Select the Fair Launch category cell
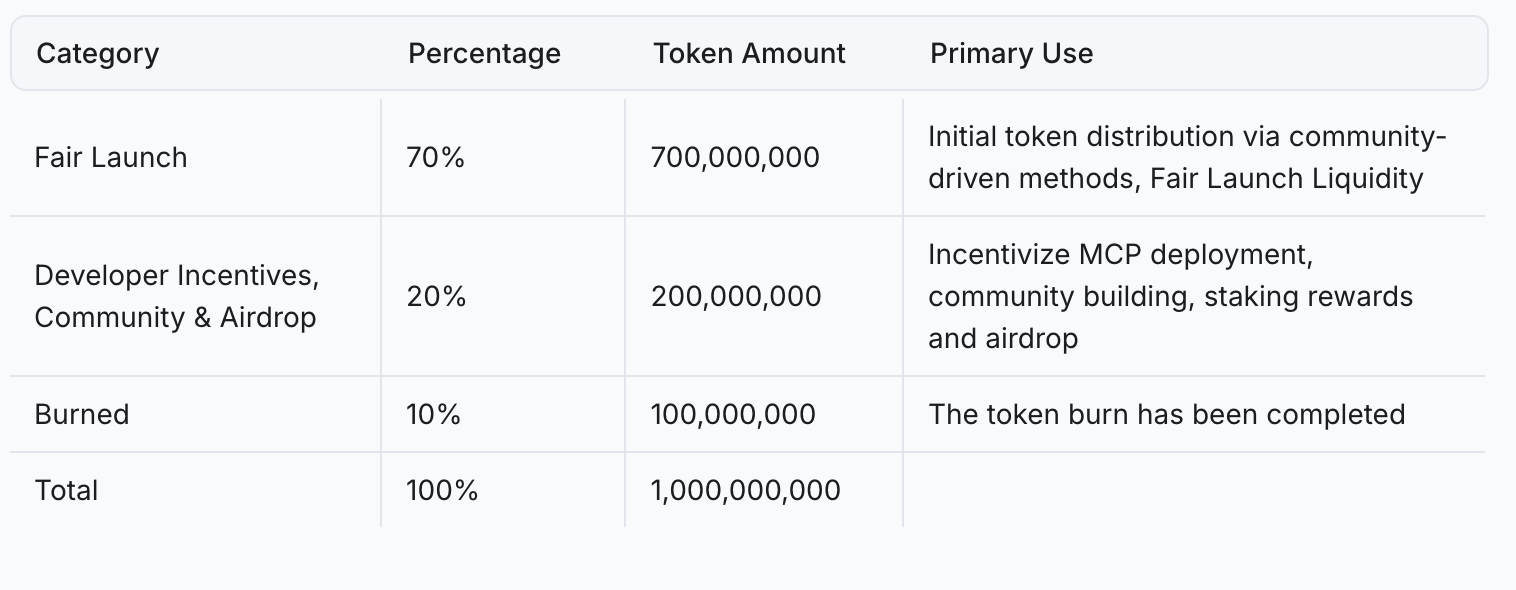This screenshot has width=1516, height=590. [x=111, y=157]
